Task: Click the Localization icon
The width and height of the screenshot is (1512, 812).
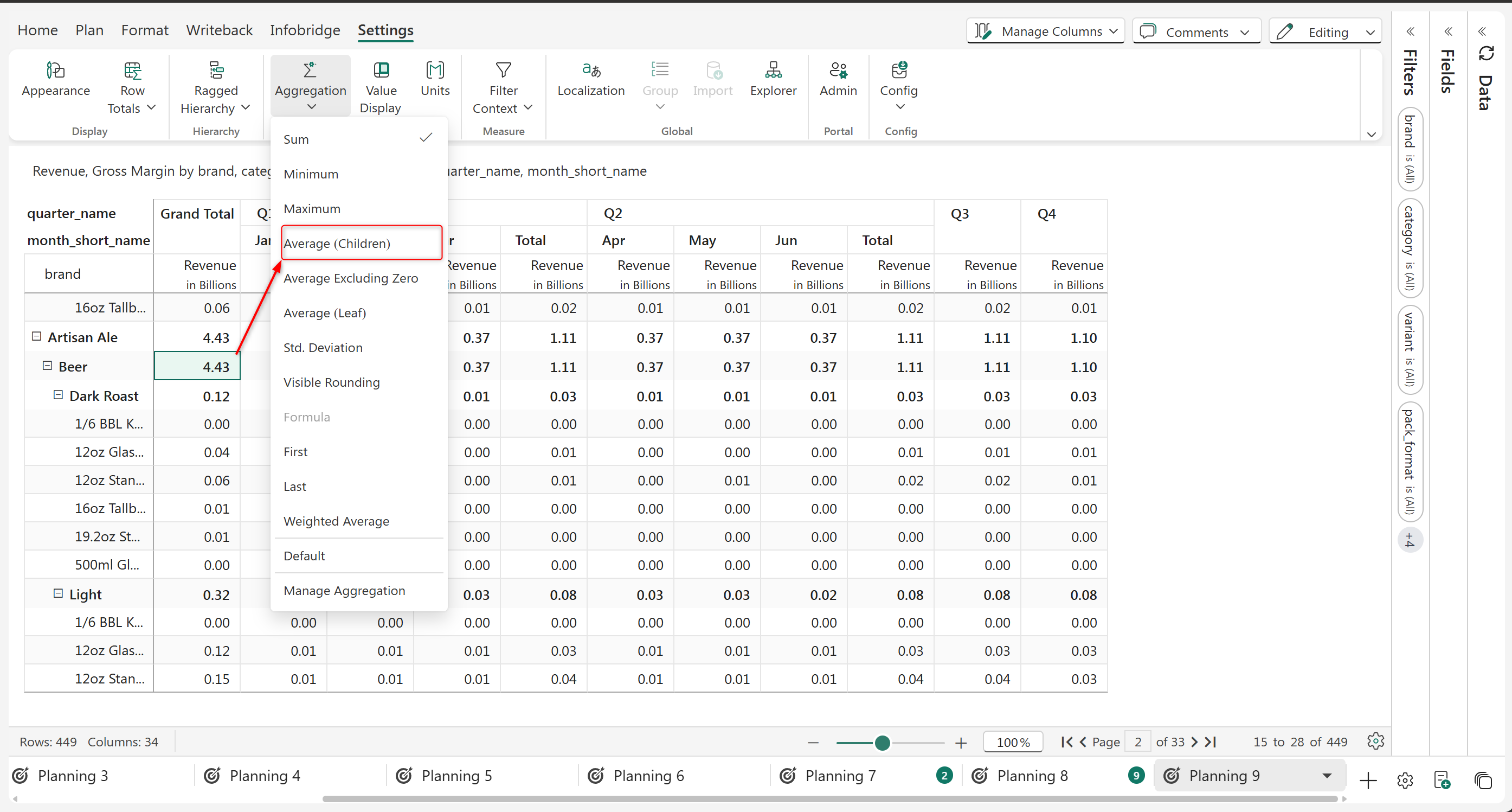Action: click(x=590, y=71)
